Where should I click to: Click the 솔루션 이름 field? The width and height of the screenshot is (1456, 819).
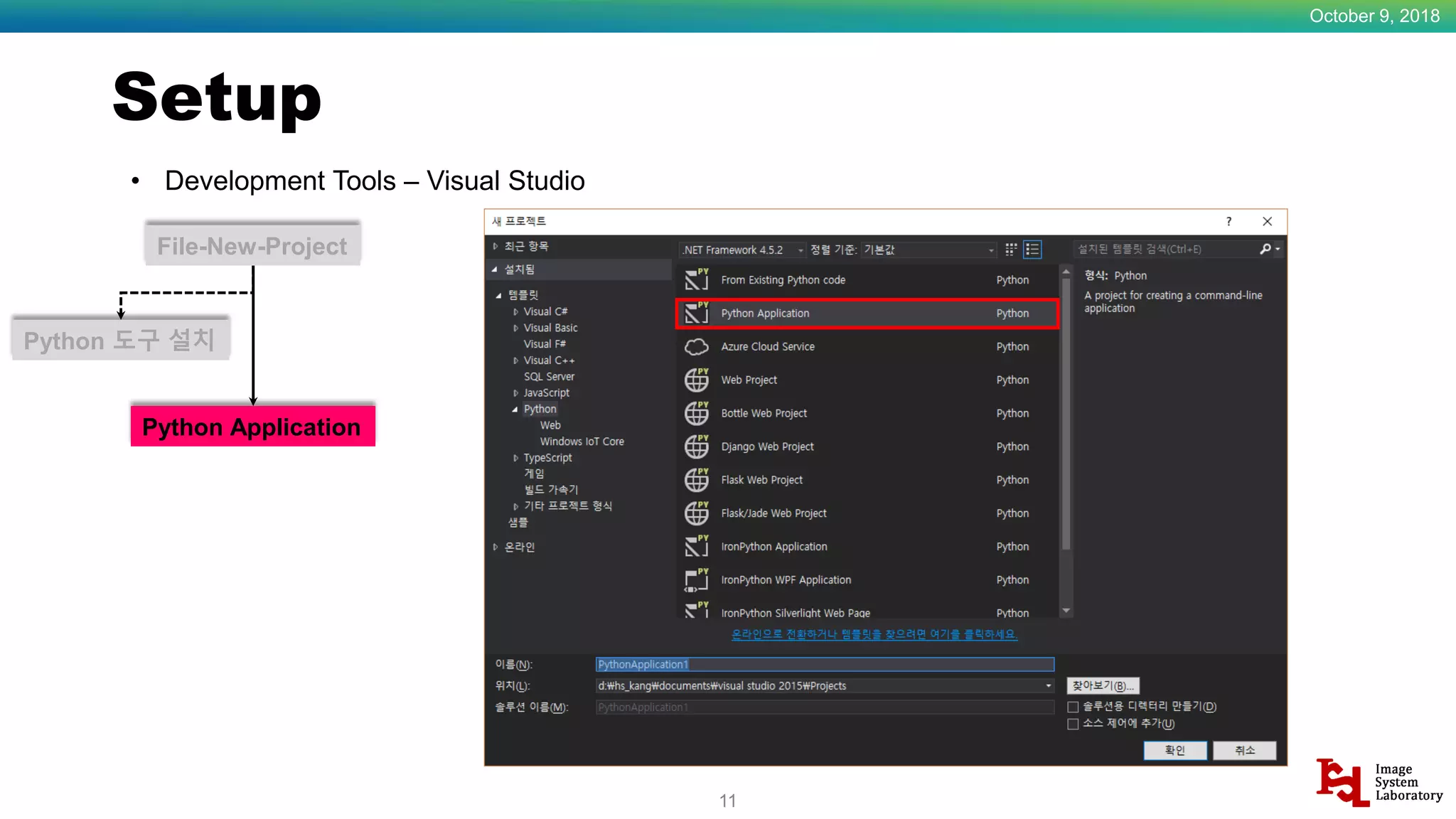tap(825, 707)
